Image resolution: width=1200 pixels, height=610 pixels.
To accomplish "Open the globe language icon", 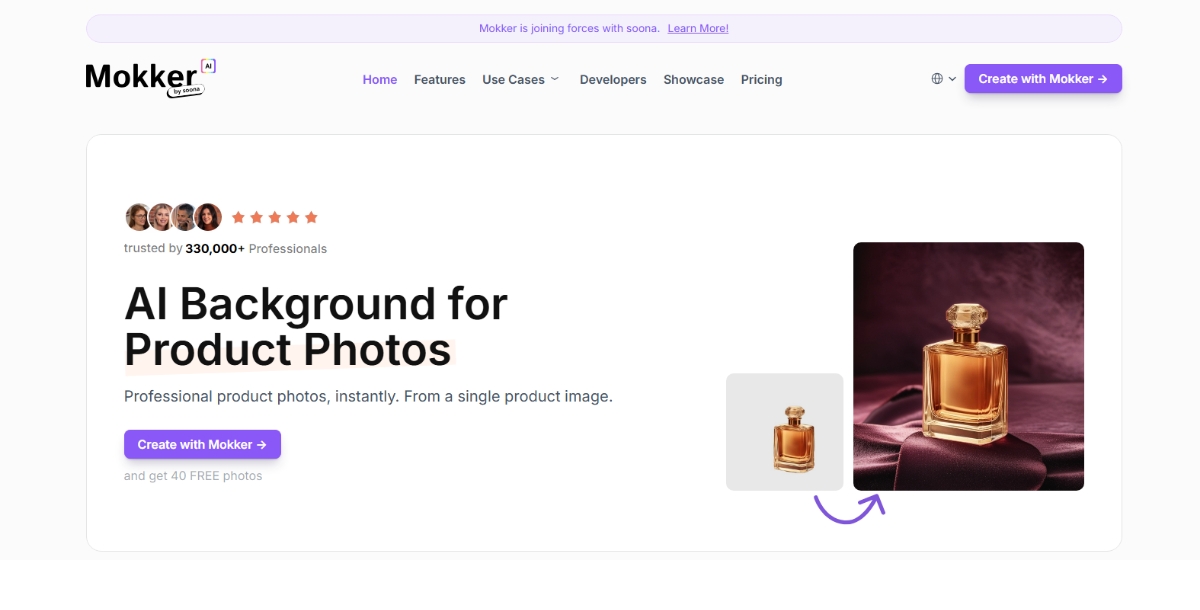I will [936, 78].
